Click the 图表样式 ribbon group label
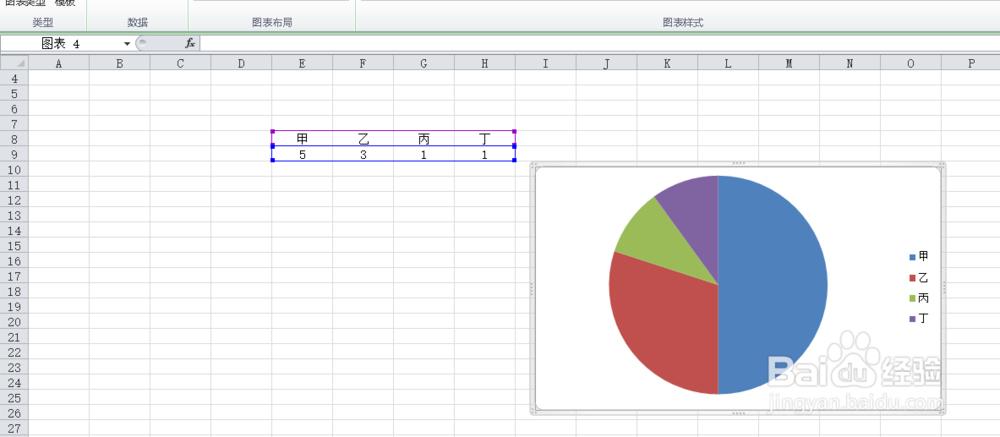 pos(682,22)
